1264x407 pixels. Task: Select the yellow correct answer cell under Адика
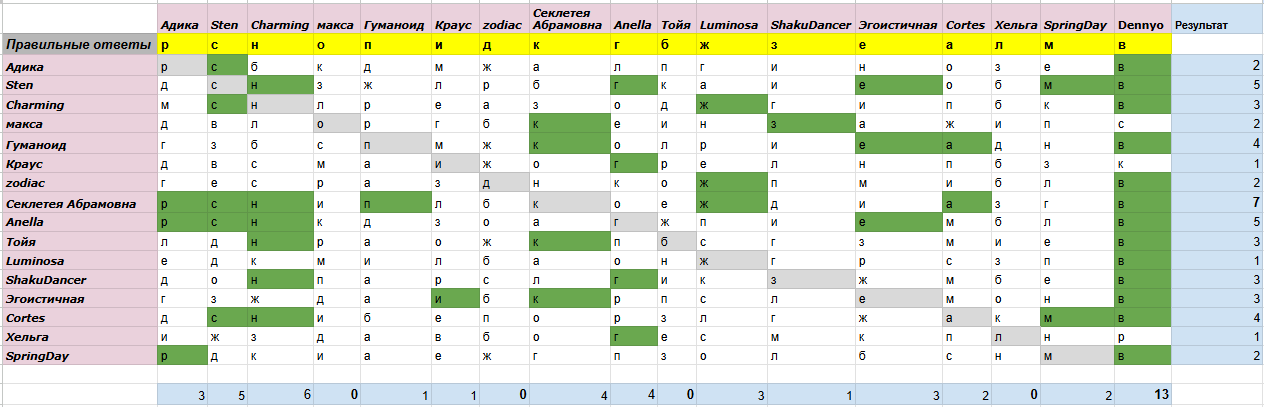click(x=182, y=45)
